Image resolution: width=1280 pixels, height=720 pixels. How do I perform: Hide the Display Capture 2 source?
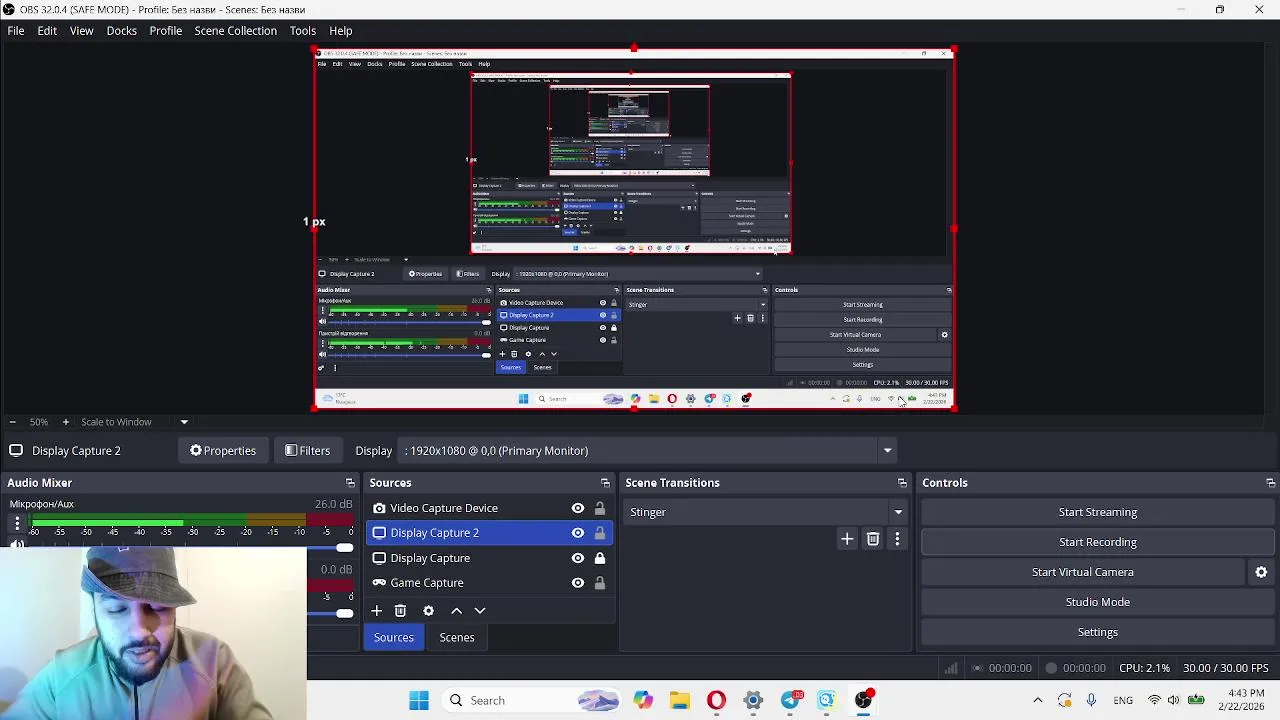[578, 533]
